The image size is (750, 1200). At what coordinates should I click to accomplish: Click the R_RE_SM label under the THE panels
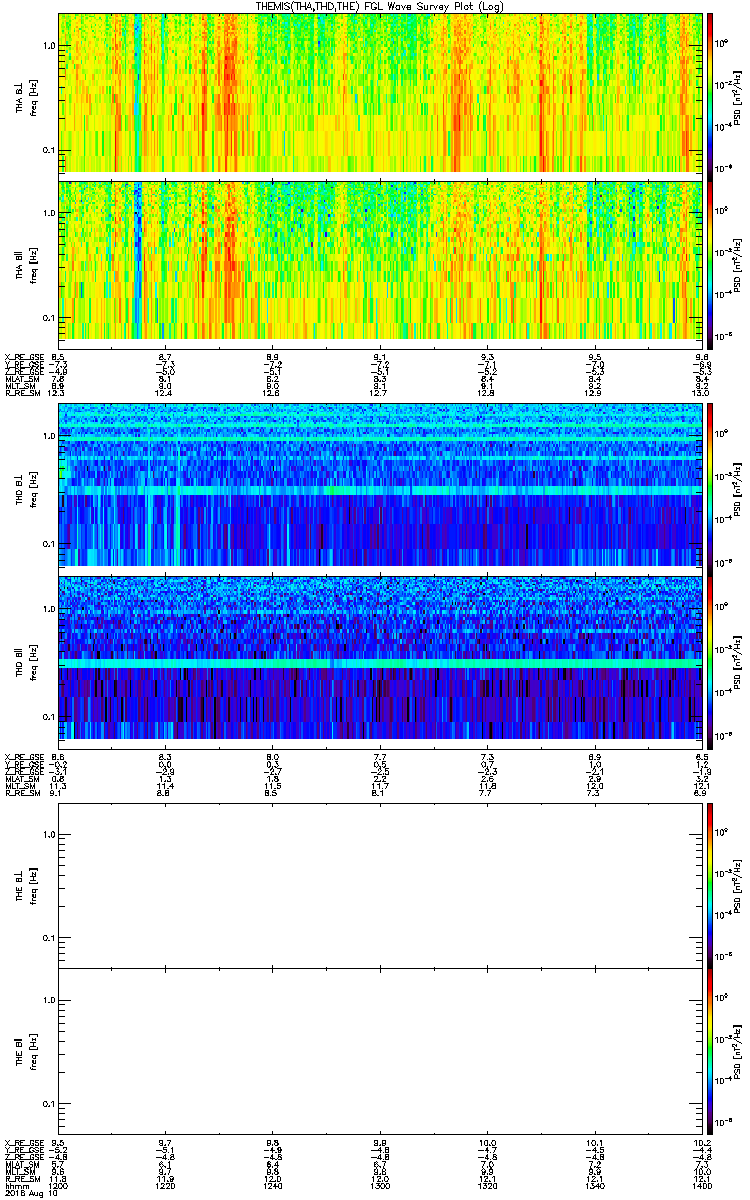(21, 1179)
